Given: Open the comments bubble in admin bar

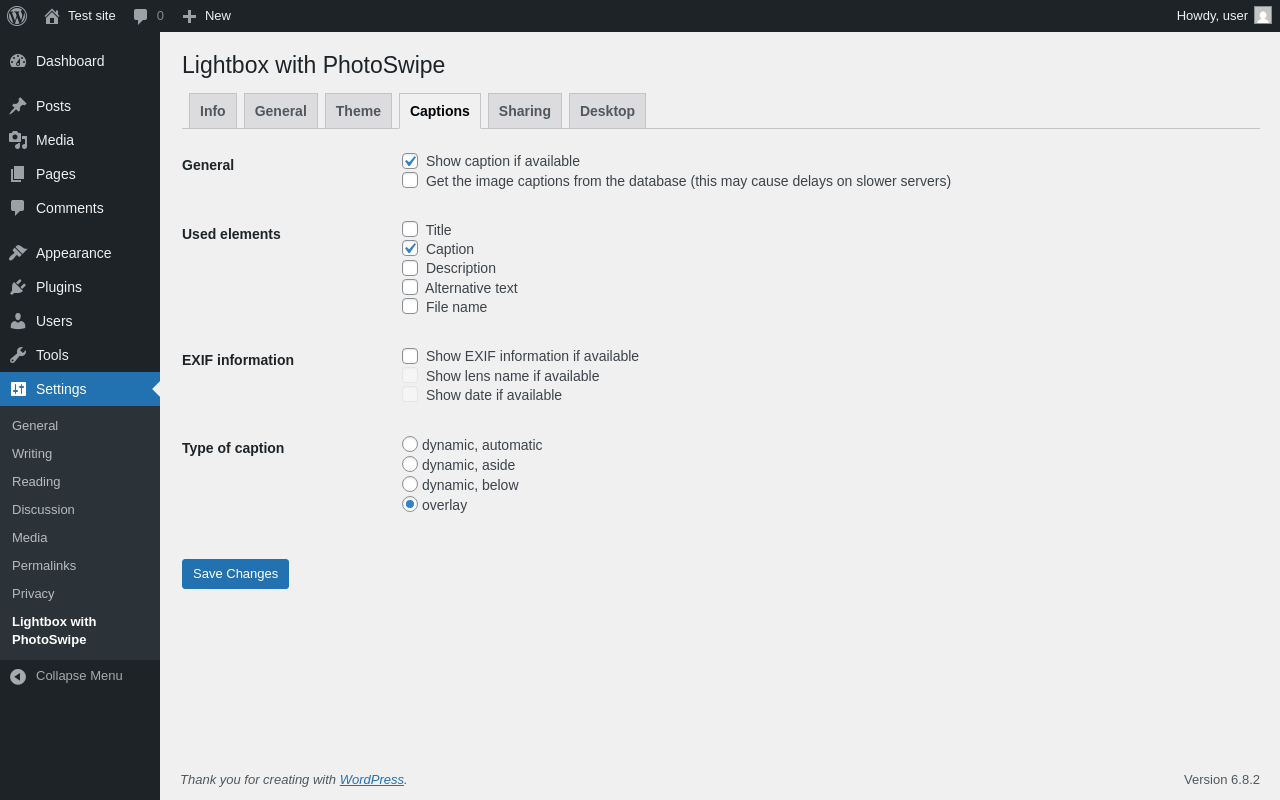Looking at the screenshot, I should click(x=141, y=16).
